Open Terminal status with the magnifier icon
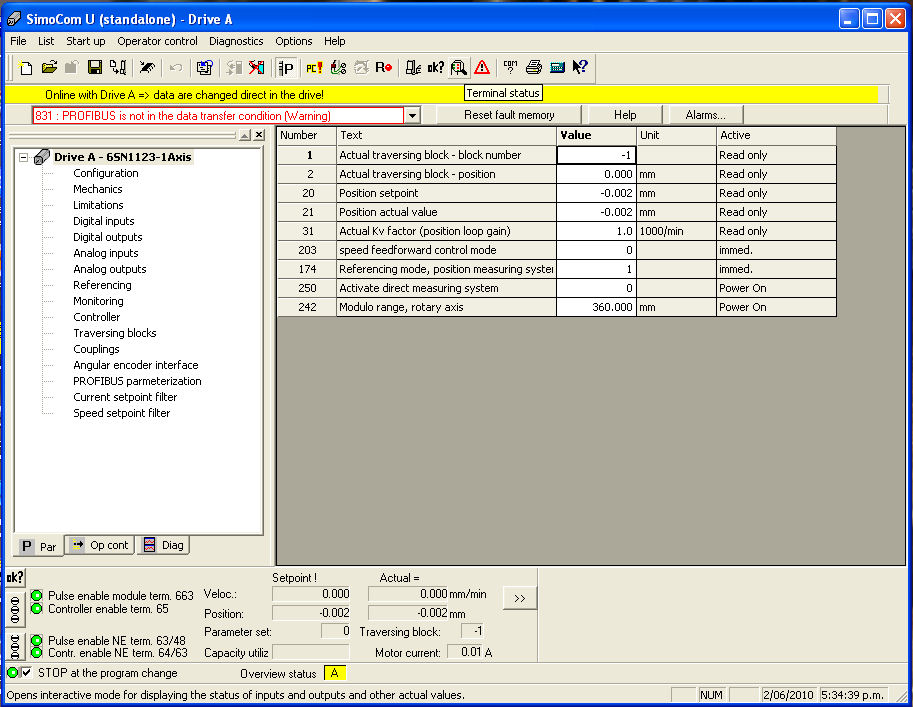The width and height of the screenshot is (913, 707). [459, 68]
